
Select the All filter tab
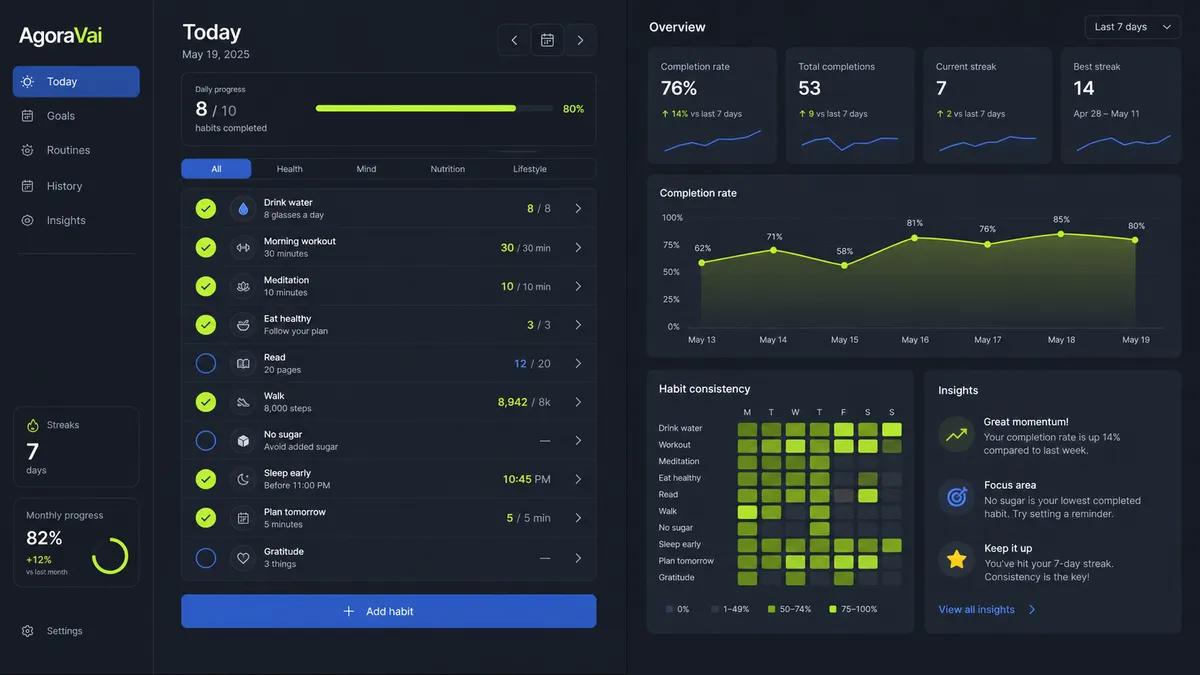click(216, 169)
